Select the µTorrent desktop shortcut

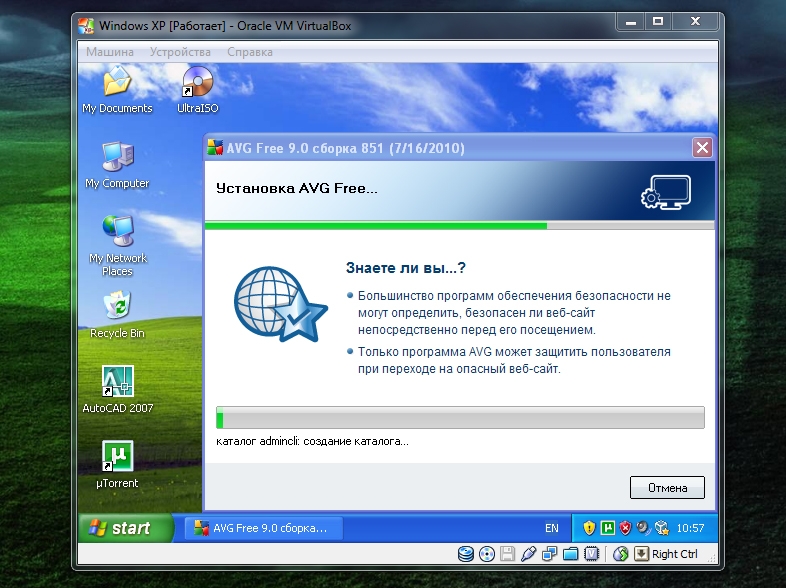tap(117, 457)
